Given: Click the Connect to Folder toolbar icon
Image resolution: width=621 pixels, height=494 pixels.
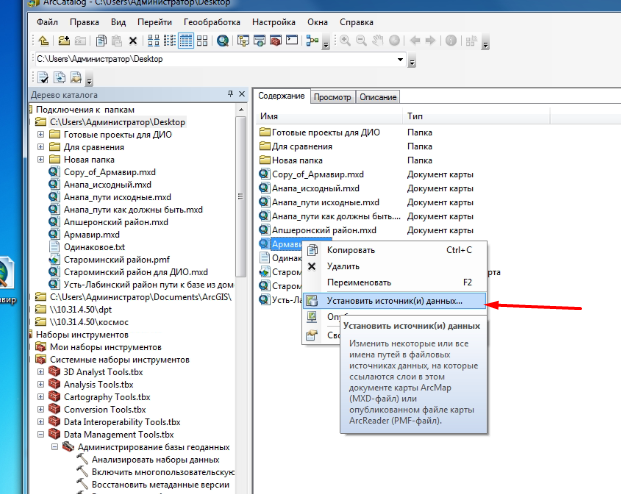Looking at the screenshot, I should (x=64, y=40).
